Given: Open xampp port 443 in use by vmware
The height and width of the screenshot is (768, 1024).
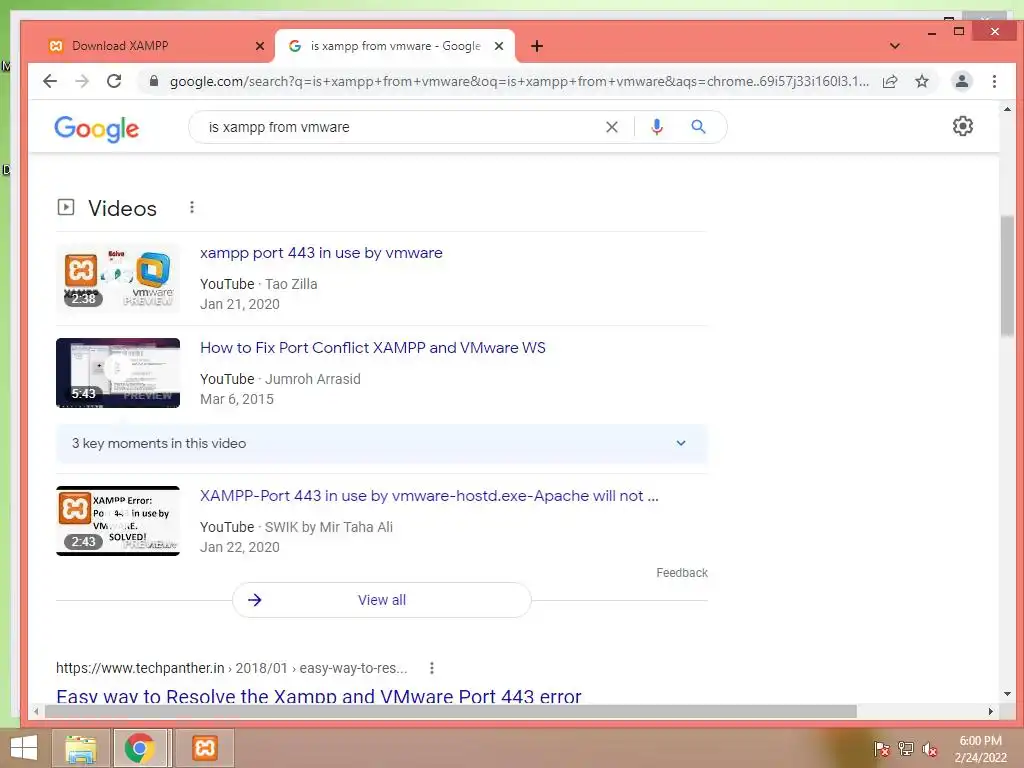Looking at the screenshot, I should tap(321, 253).
